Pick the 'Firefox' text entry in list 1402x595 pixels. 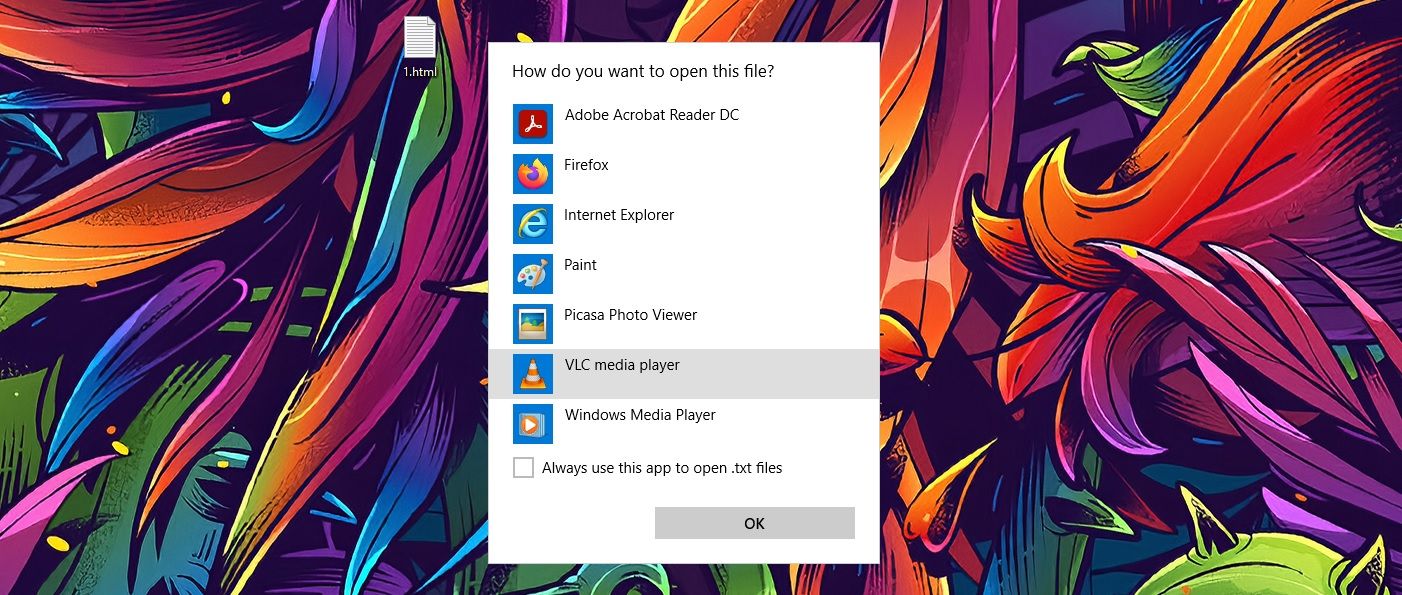(586, 165)
